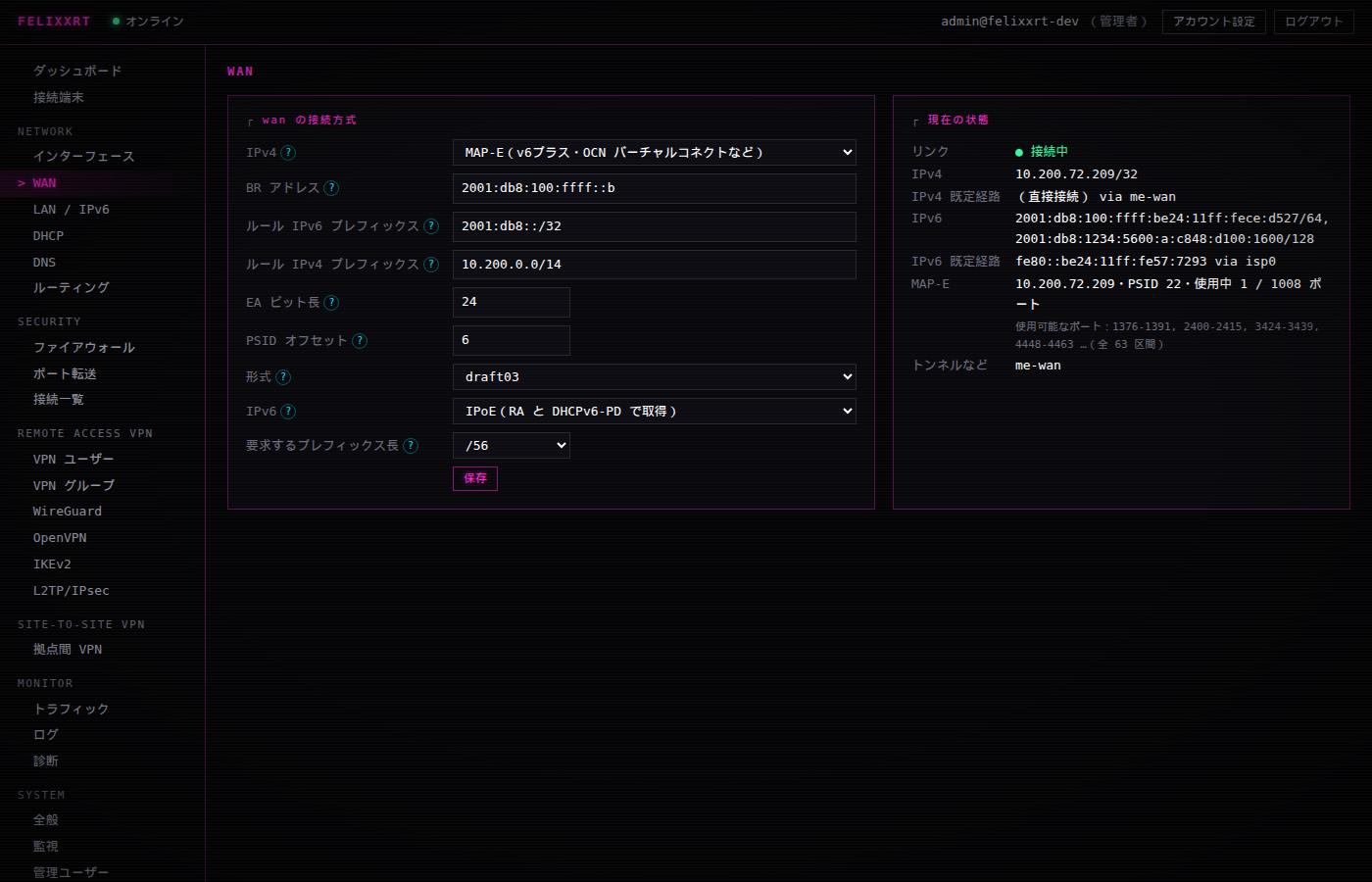Show help for PSID オフセット
Screen dimensions: 1372x882
(x=360, y=341)
